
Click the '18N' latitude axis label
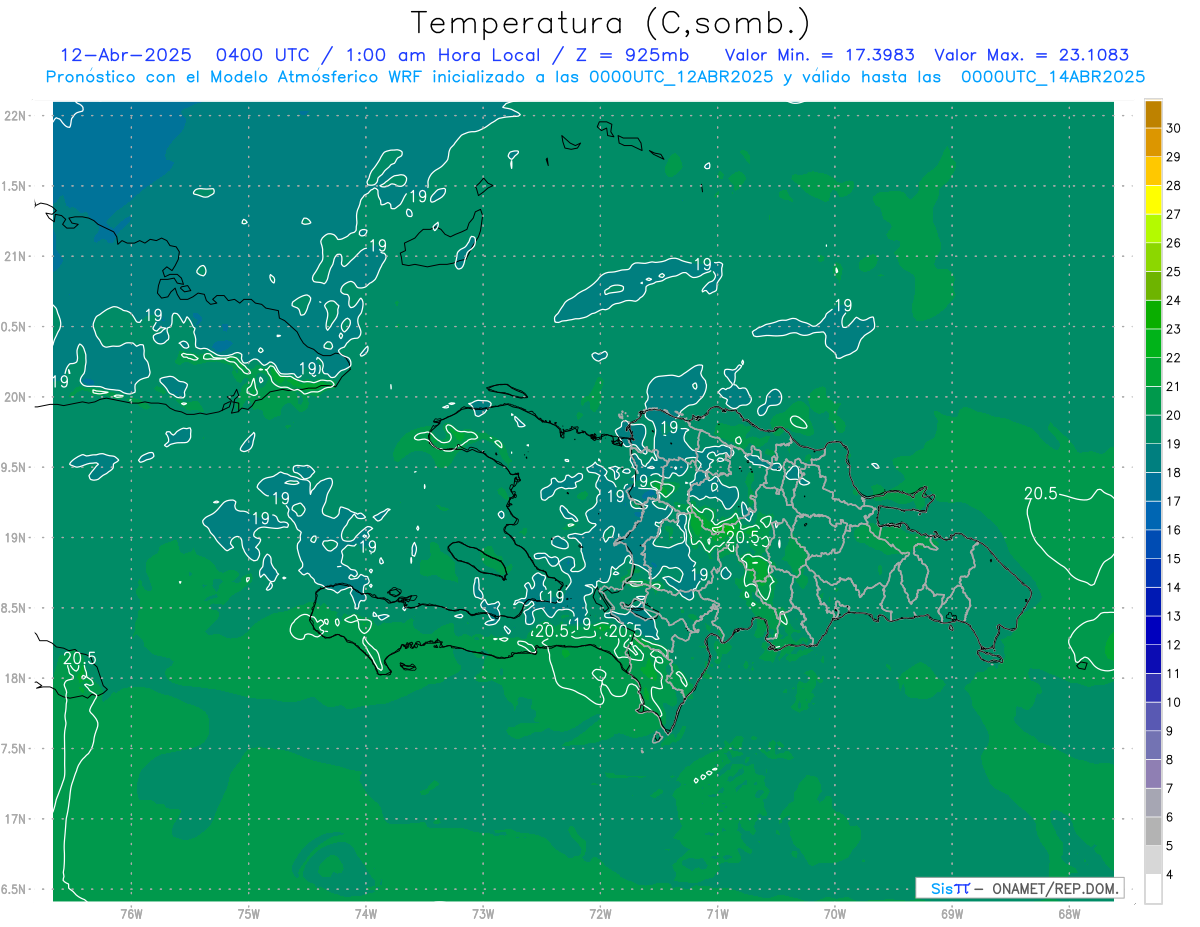tap(15, 679)
